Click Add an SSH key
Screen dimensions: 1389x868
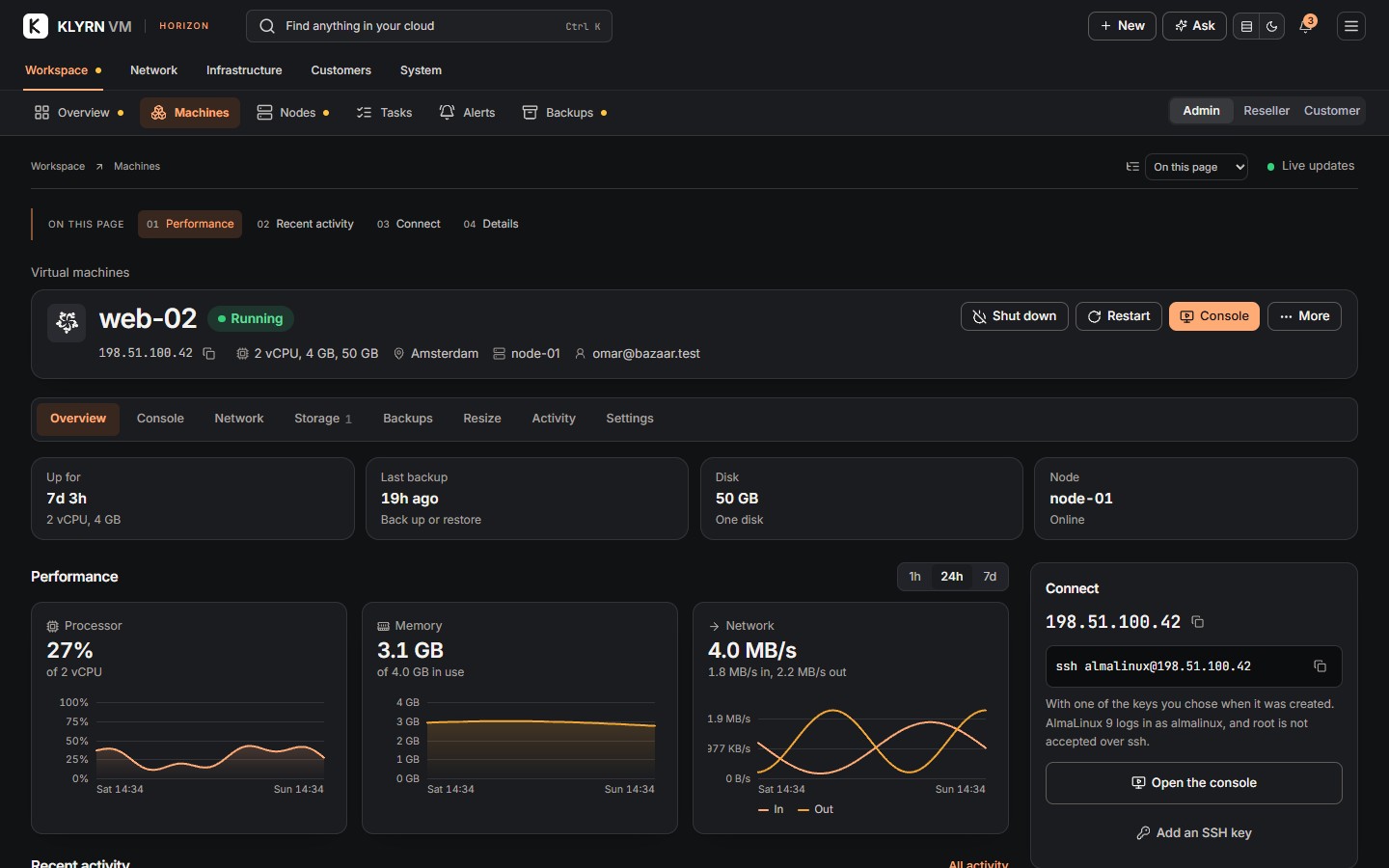[1194, 833]
